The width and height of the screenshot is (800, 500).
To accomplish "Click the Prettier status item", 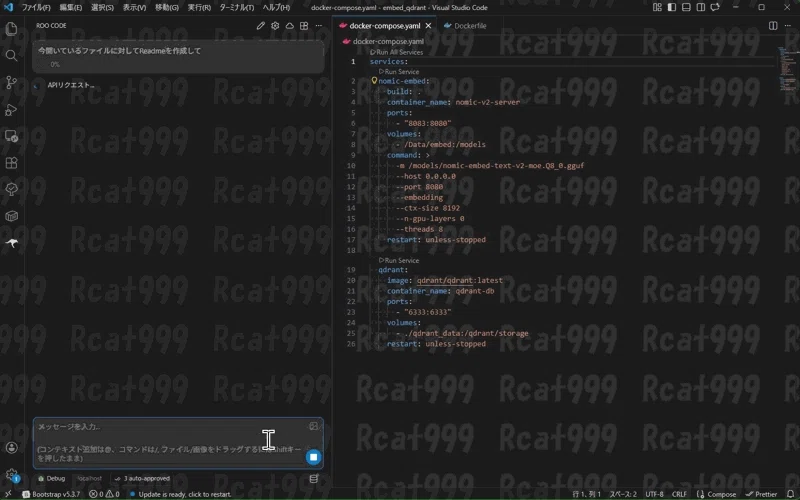I will (761, 494).
